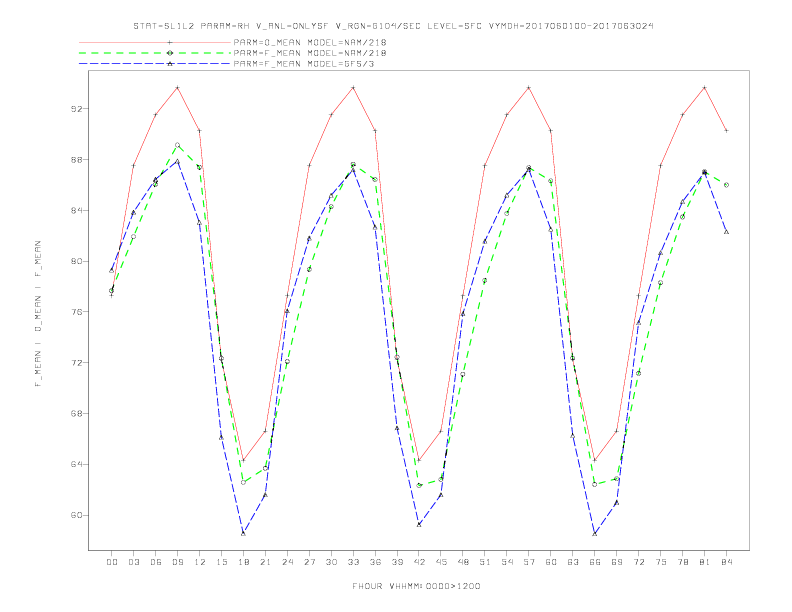Click x-axis forecast hour label 81

[x=705, y=562]
